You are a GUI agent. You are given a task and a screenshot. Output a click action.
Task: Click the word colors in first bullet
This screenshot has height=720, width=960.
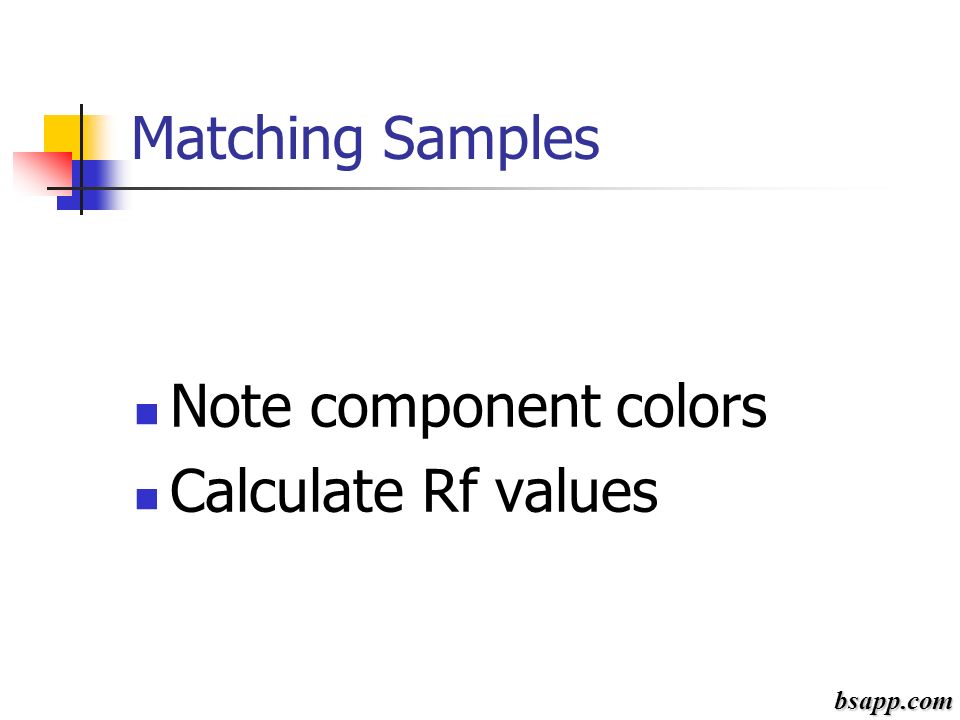point(691,405)
